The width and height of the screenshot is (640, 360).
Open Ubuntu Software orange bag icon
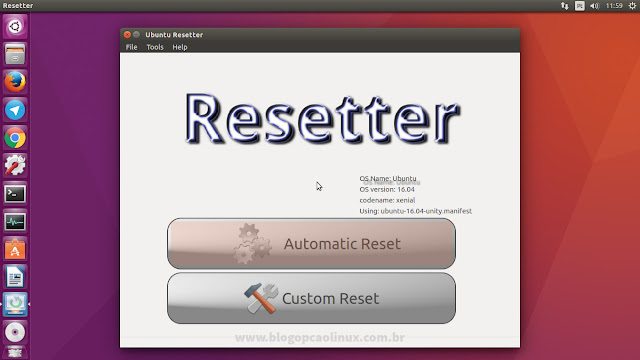coord(15,249)
